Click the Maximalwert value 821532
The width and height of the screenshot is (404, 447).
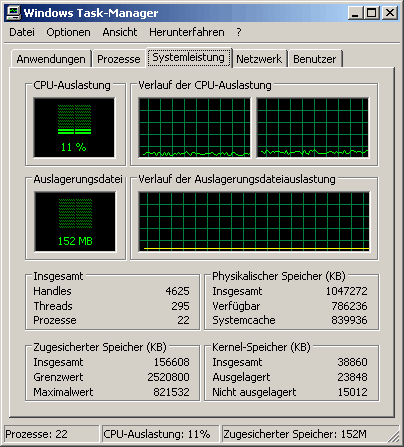(x=172, y=392)
